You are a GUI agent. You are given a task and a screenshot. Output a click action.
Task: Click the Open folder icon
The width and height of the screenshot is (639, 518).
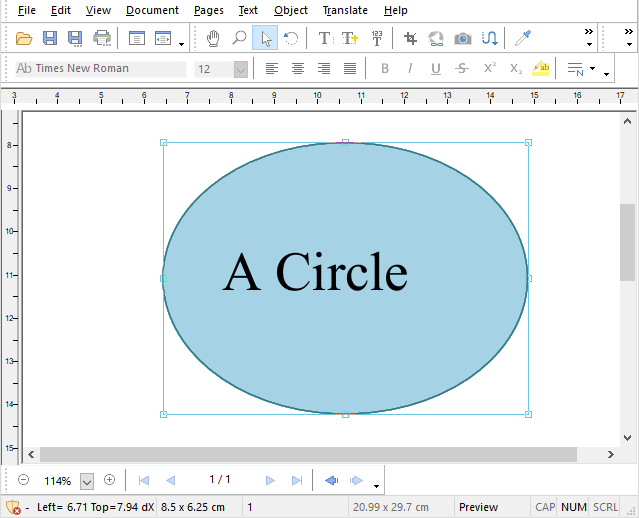[x=24, y=39]
